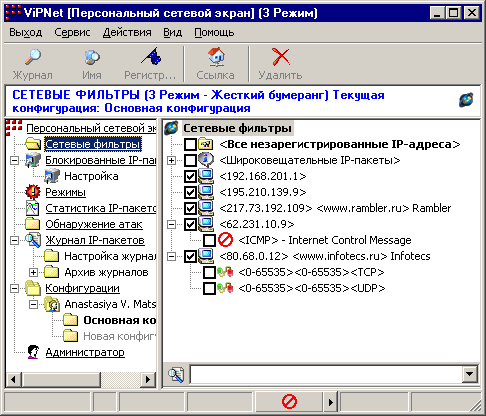Expand the Широковещательные IP-пакеты node

[171, 160]
